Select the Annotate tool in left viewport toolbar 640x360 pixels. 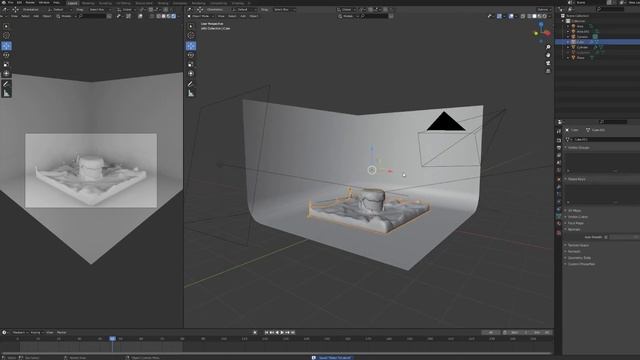coord(6,84)
